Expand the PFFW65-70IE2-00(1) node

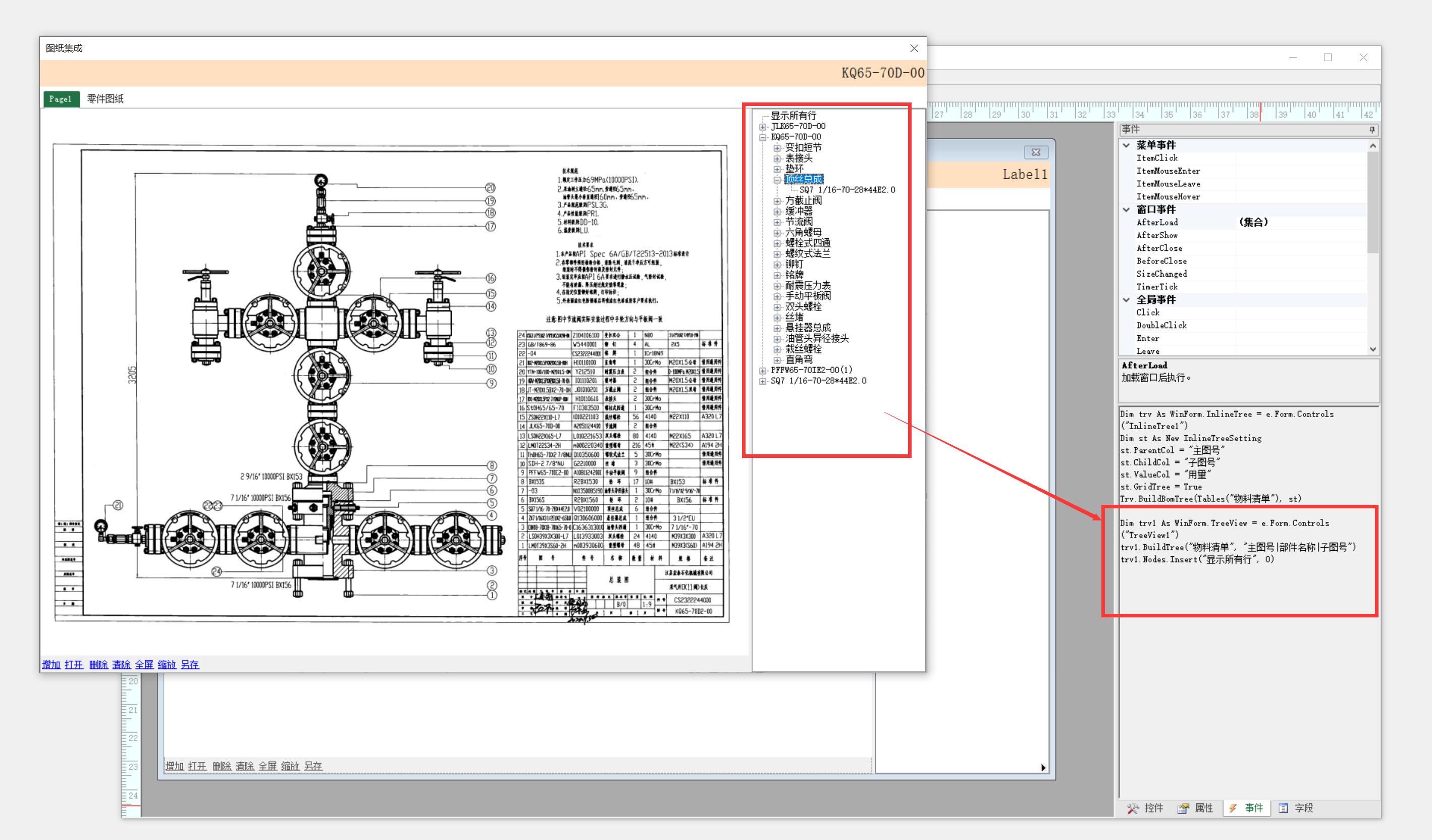click(763, 371)
